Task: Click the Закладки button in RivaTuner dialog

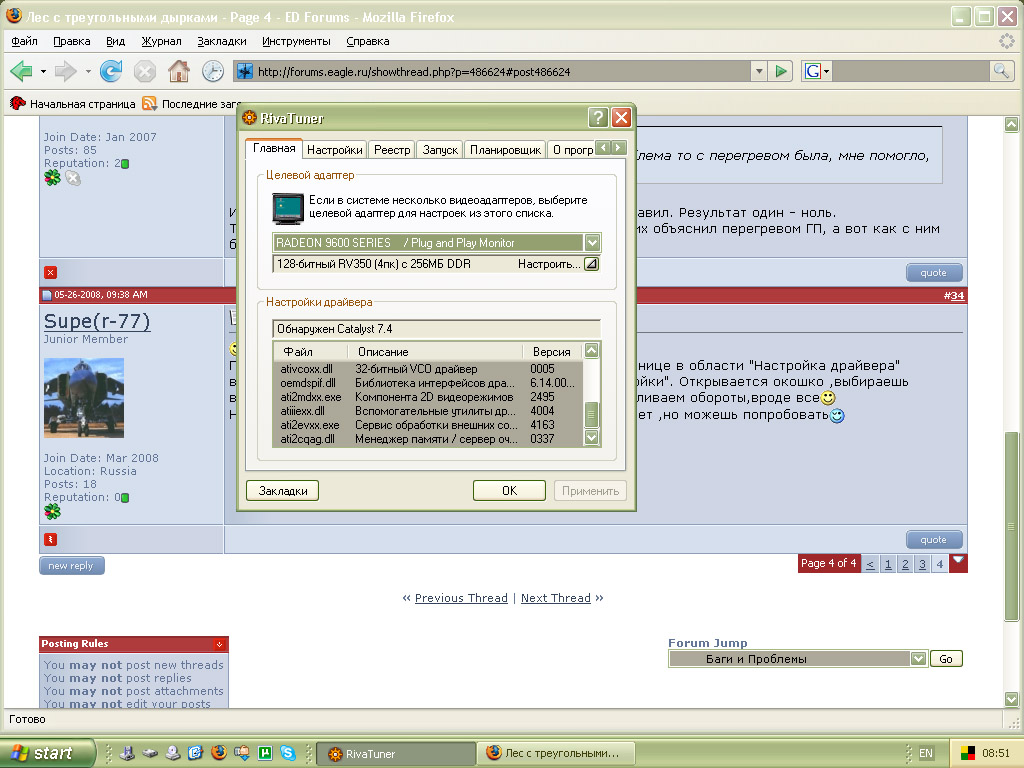Action: tap(283, 490)
